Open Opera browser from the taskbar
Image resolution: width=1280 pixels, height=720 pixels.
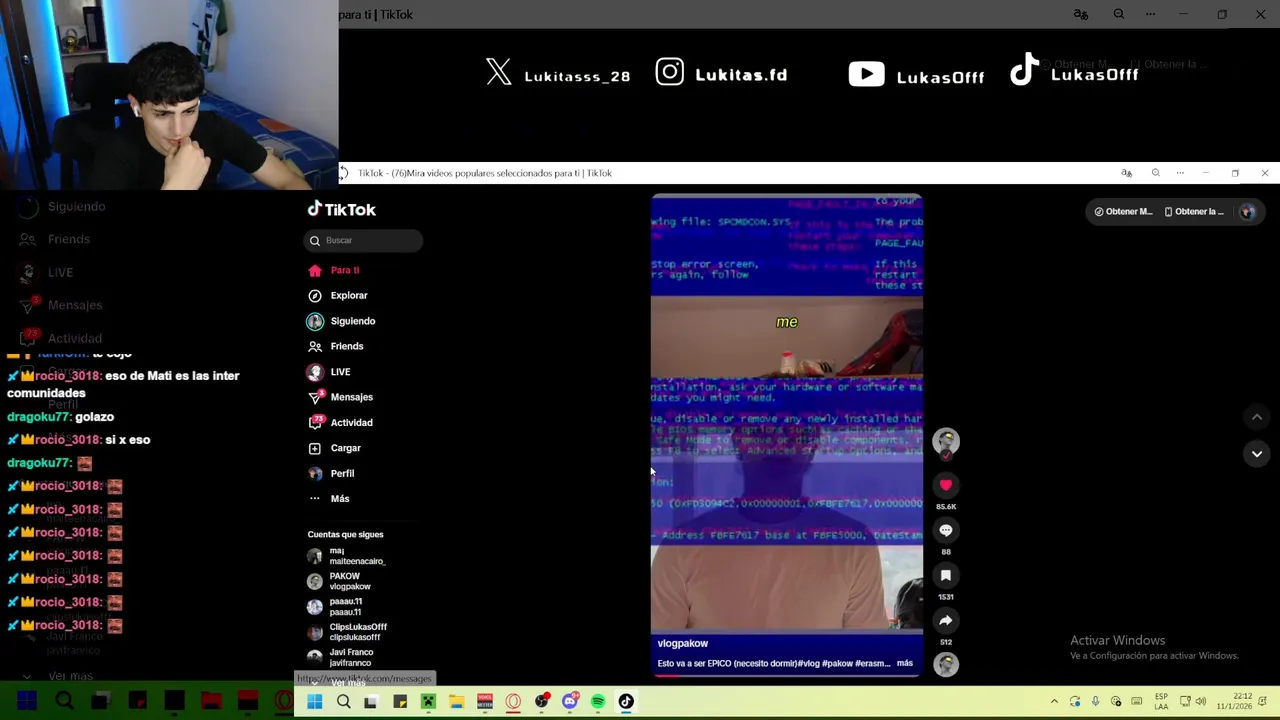tap(513, 702)
